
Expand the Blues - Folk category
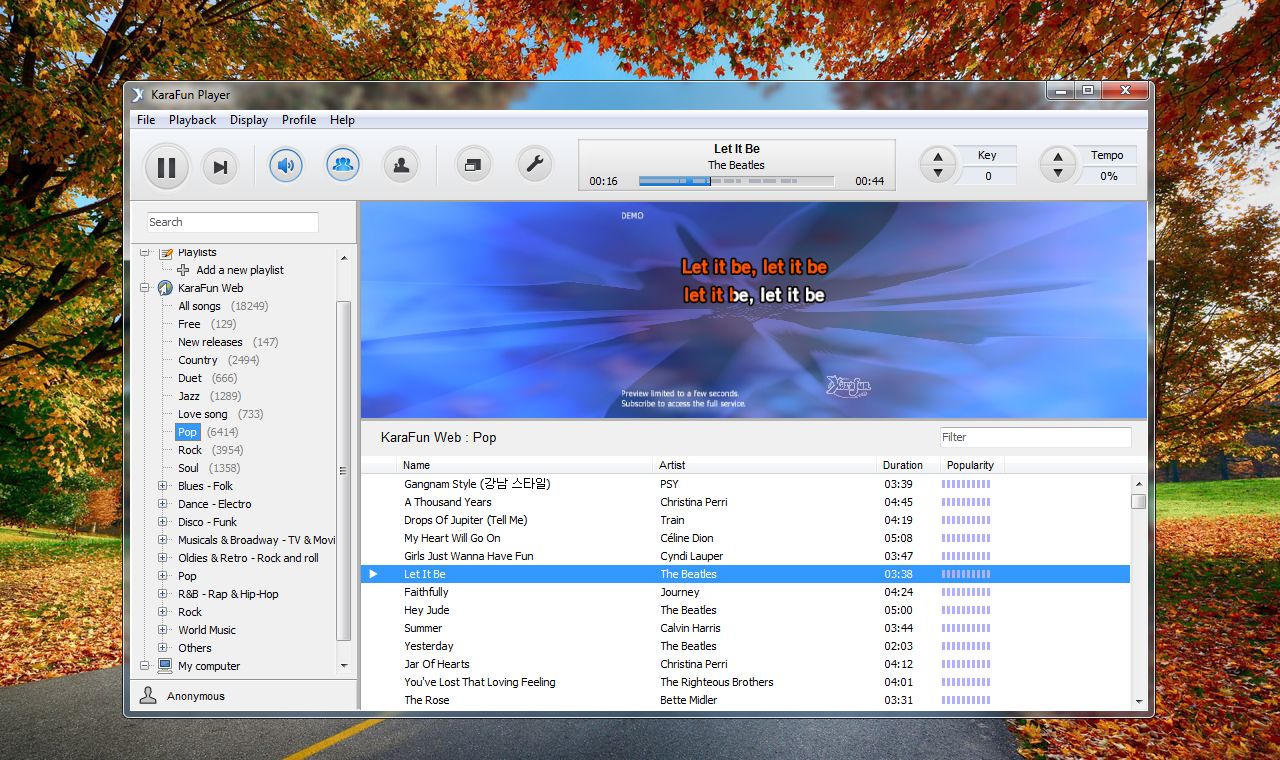click(x=163, y=486)
